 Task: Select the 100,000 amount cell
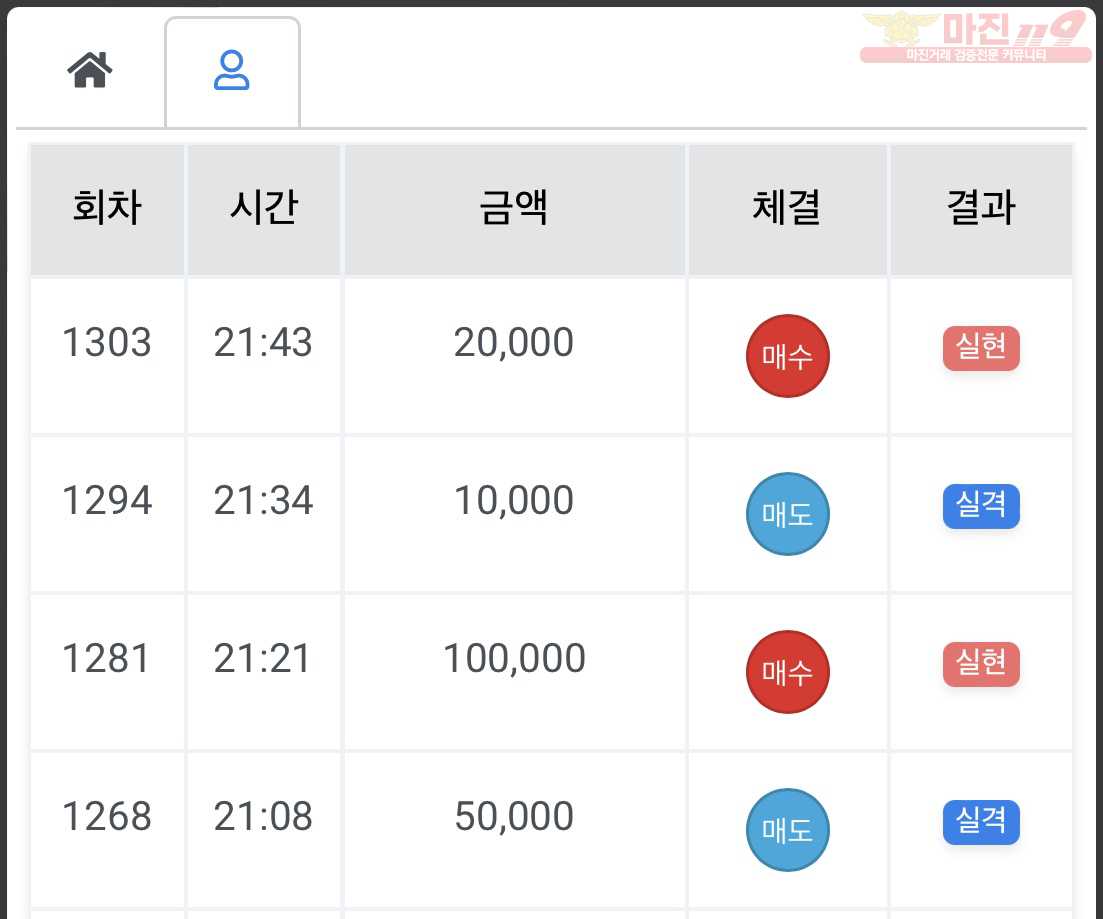coord(514,672)
